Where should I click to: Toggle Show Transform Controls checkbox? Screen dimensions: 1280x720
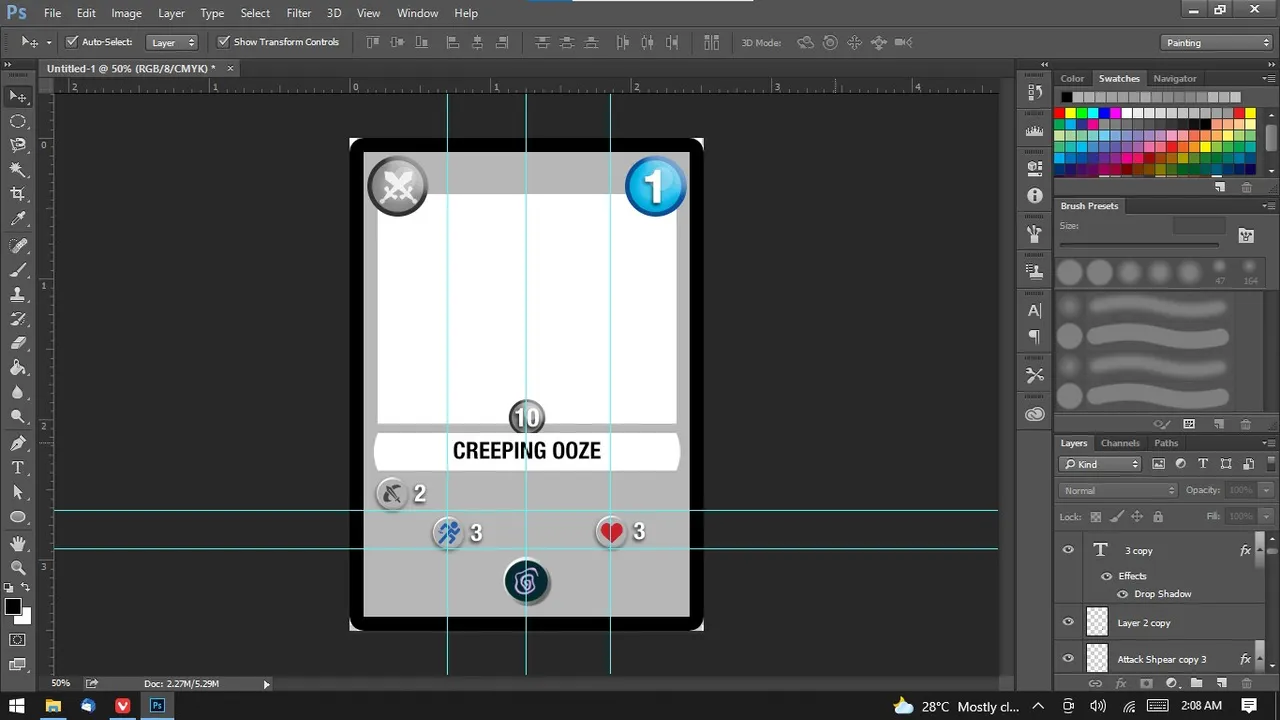[224, 42]
